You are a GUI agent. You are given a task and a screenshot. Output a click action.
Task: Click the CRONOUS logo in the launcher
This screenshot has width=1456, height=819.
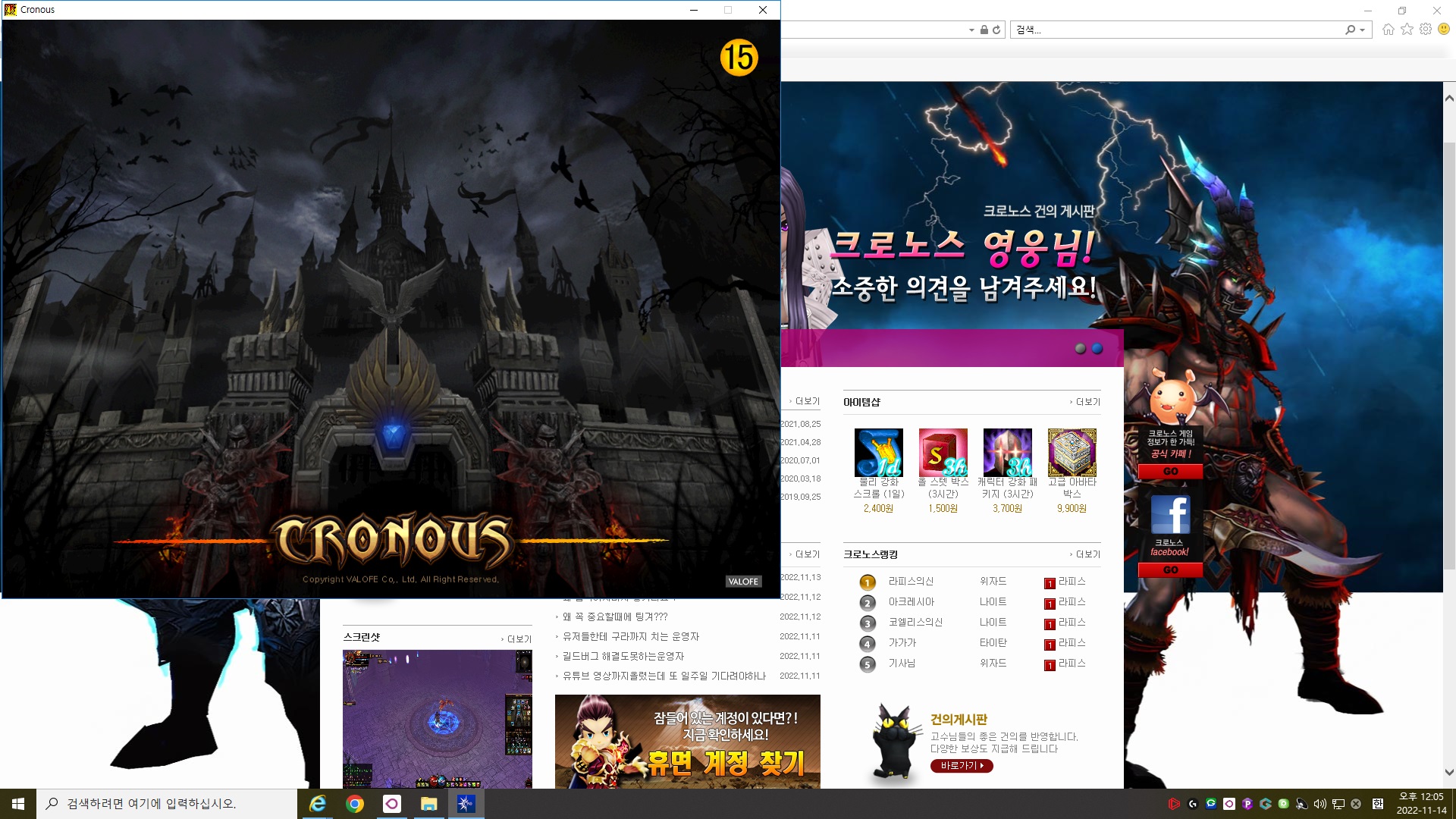pyautogui.click(x=392, y=541)
